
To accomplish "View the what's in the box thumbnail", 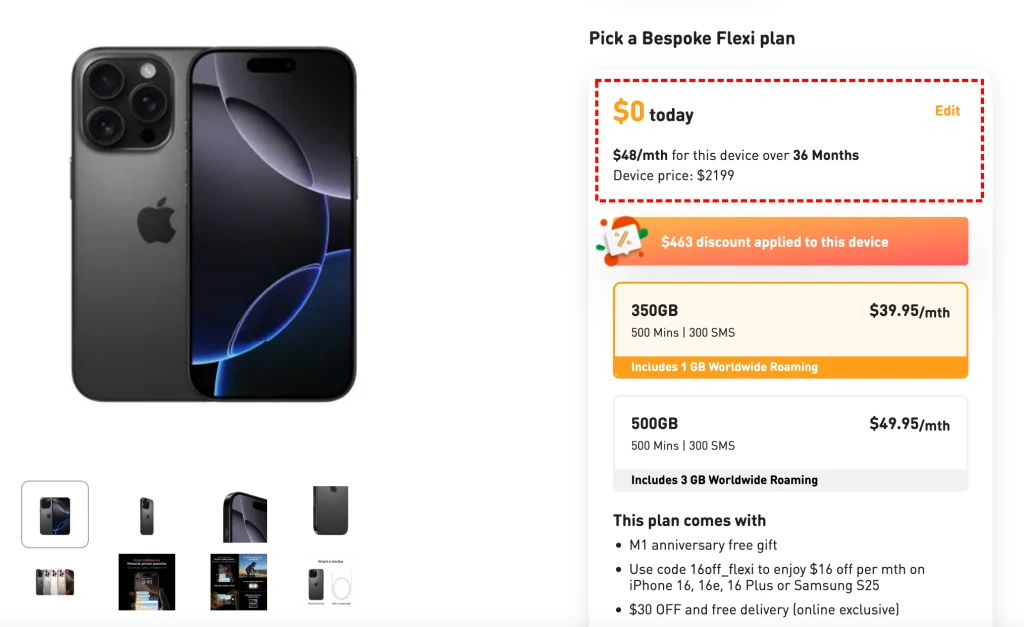I will pos(330,582).
